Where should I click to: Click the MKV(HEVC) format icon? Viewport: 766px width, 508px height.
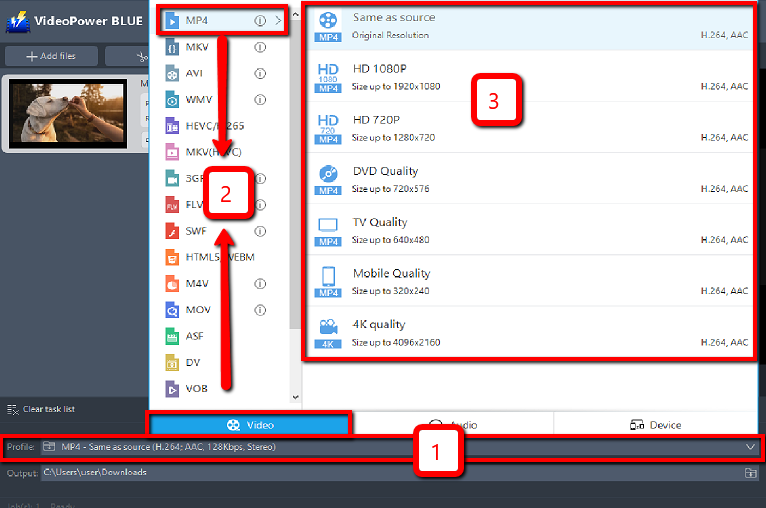172,152
